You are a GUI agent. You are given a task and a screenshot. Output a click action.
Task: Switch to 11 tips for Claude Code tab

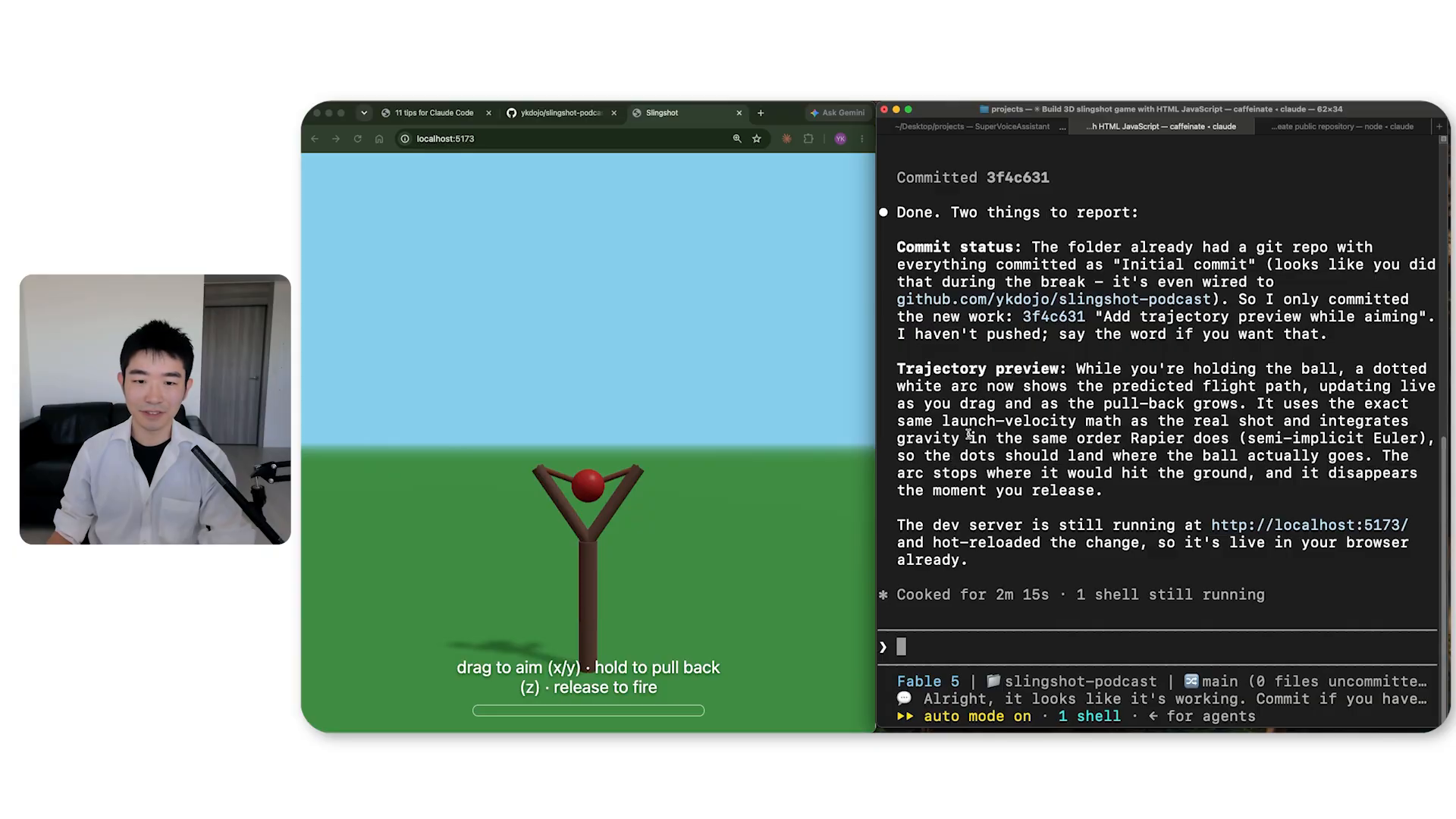(436, 113)
